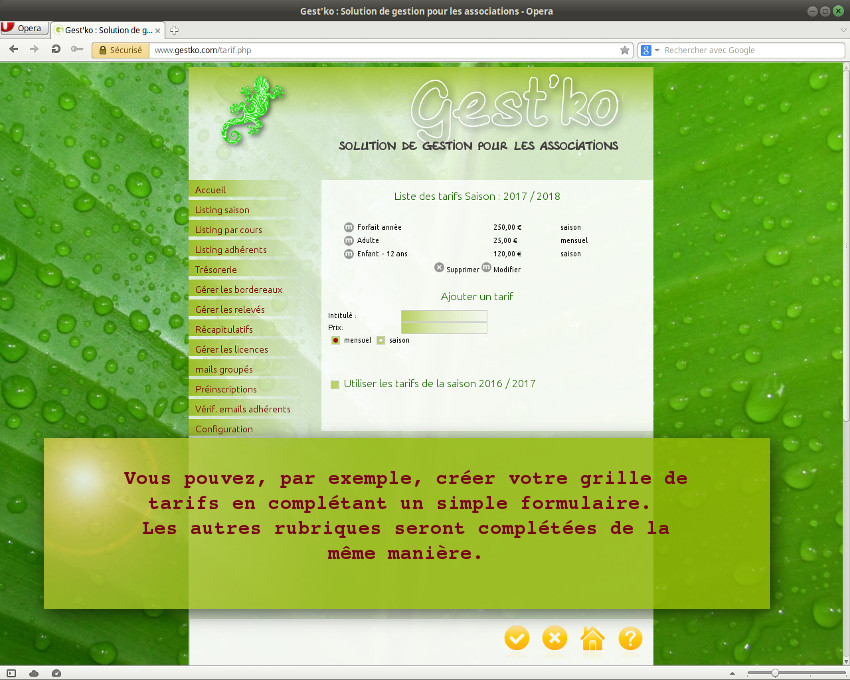Click the address bar URL
Screen dimensions: 850x680
coord(203,50)
